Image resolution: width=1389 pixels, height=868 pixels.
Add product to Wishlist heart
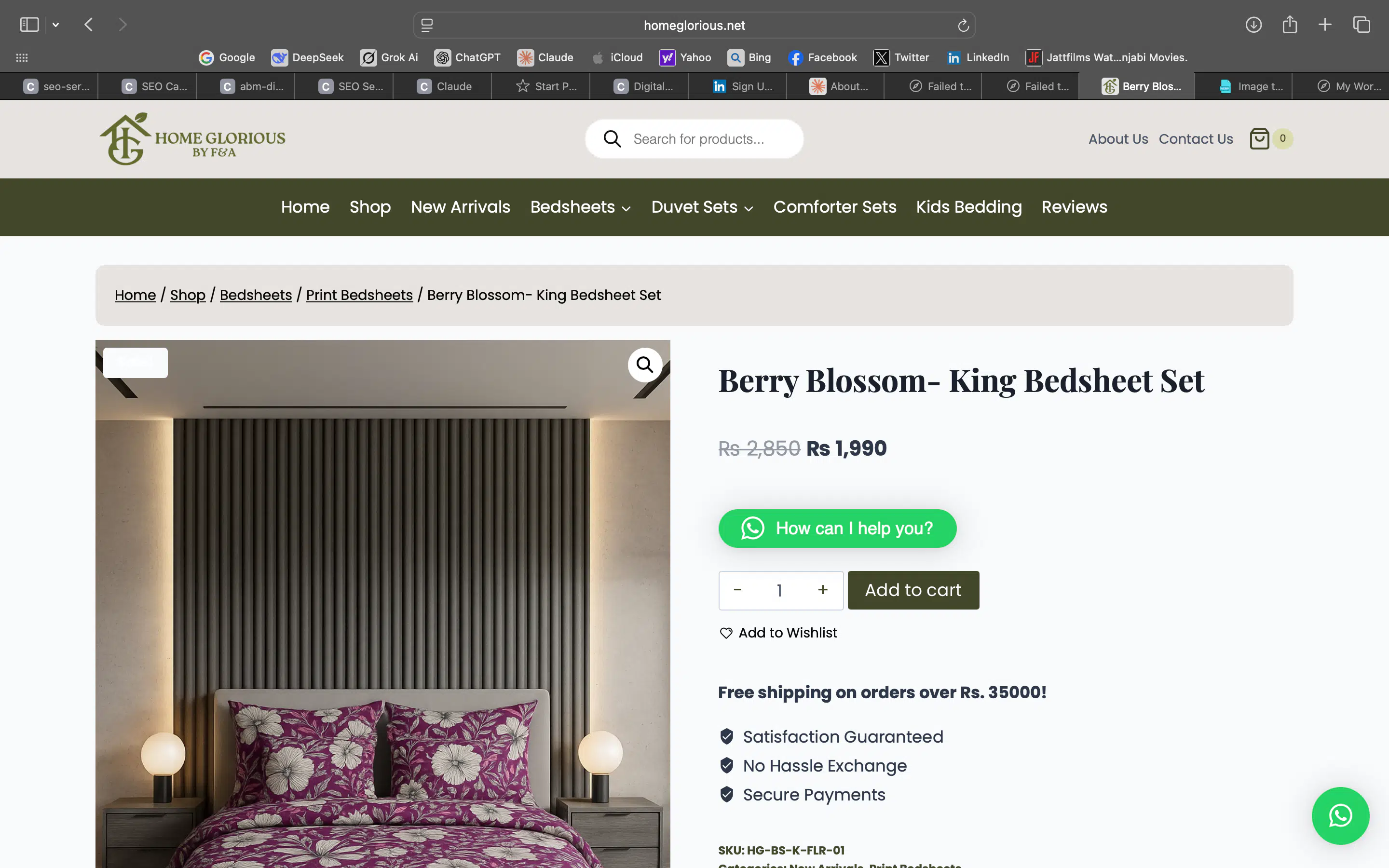click(x=726, y=633)
